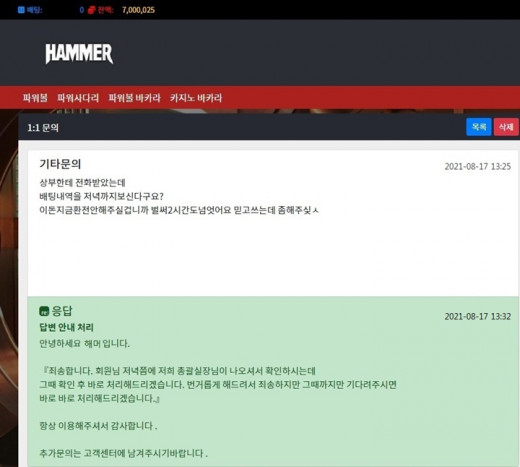Click the green reply icon beside 응답
The image size is (520, 467).
click(44, 311)
